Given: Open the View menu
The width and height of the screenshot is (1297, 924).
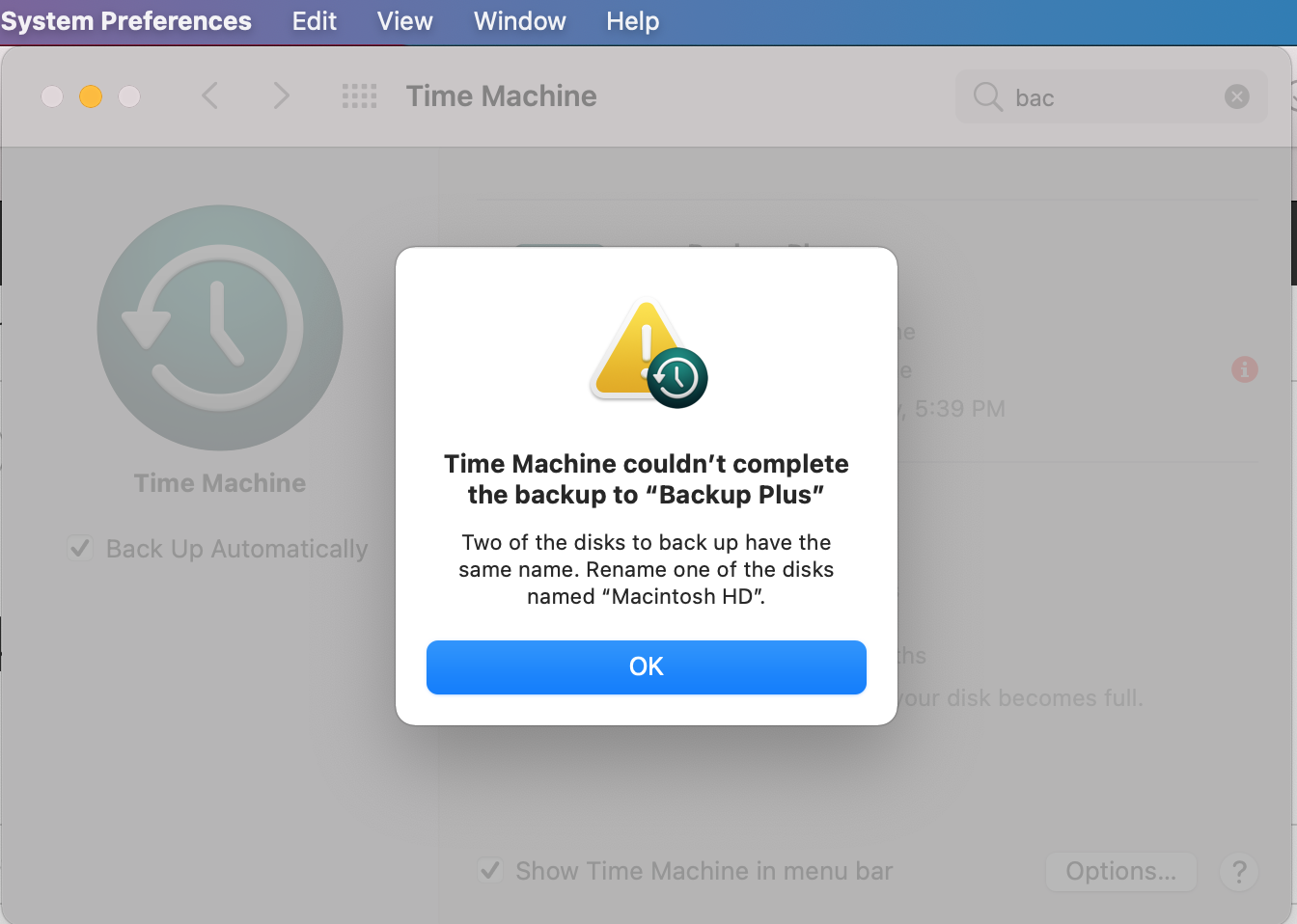Looking at the screenshot, I should point(405,21).
